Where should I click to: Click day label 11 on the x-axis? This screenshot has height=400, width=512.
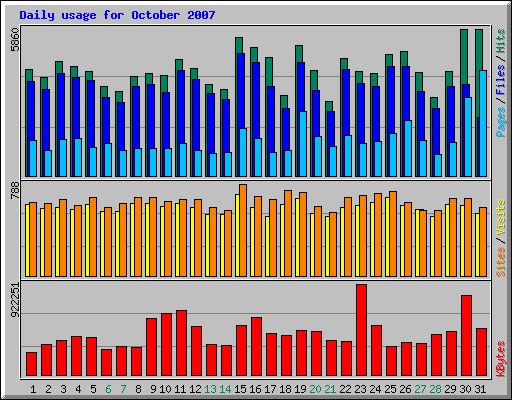[180, 389]
